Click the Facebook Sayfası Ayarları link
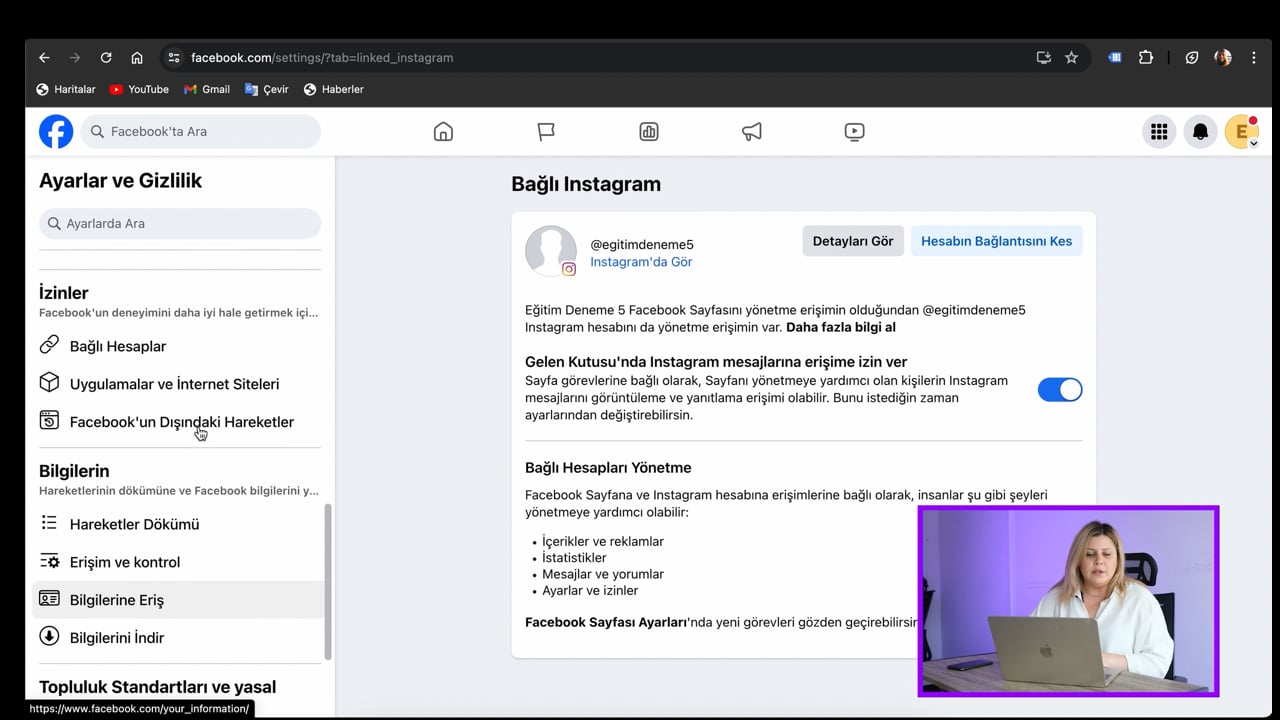The width and height of the screenshot is (1280, 720). pyautogui.click(x=605, y=622)
